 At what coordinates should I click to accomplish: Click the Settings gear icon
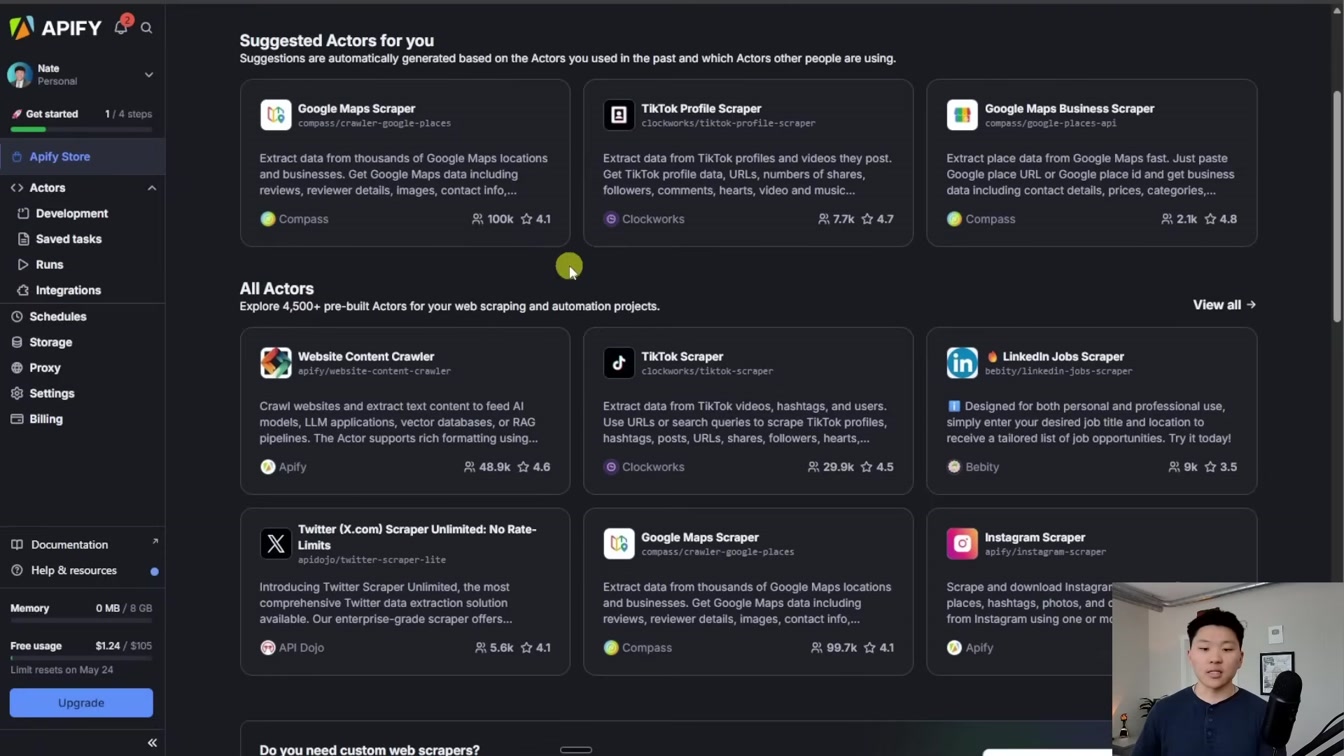click(17, 394)
